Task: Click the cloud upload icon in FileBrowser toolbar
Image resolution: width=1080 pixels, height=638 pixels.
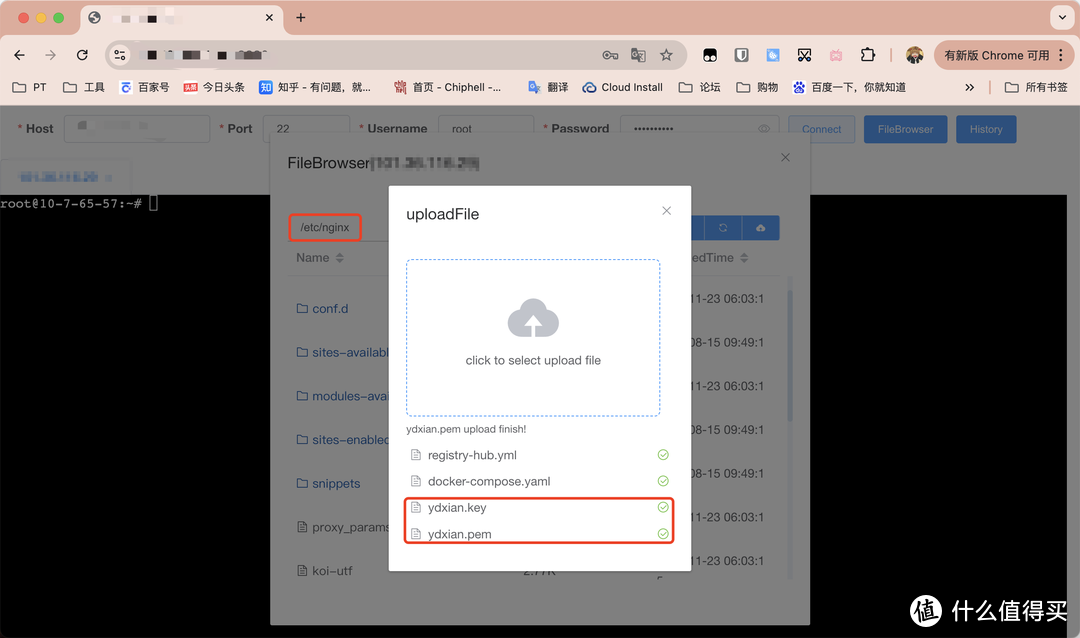Action: point(760,228)
